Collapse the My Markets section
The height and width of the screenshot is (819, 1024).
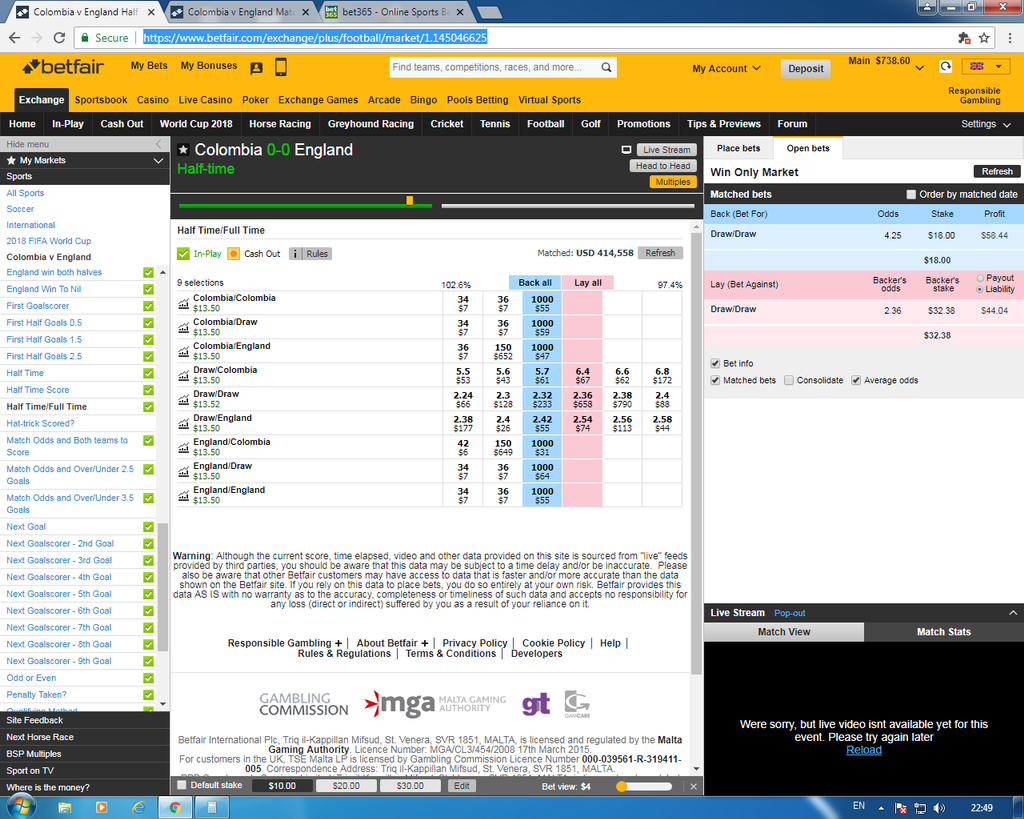coord(157,161)
